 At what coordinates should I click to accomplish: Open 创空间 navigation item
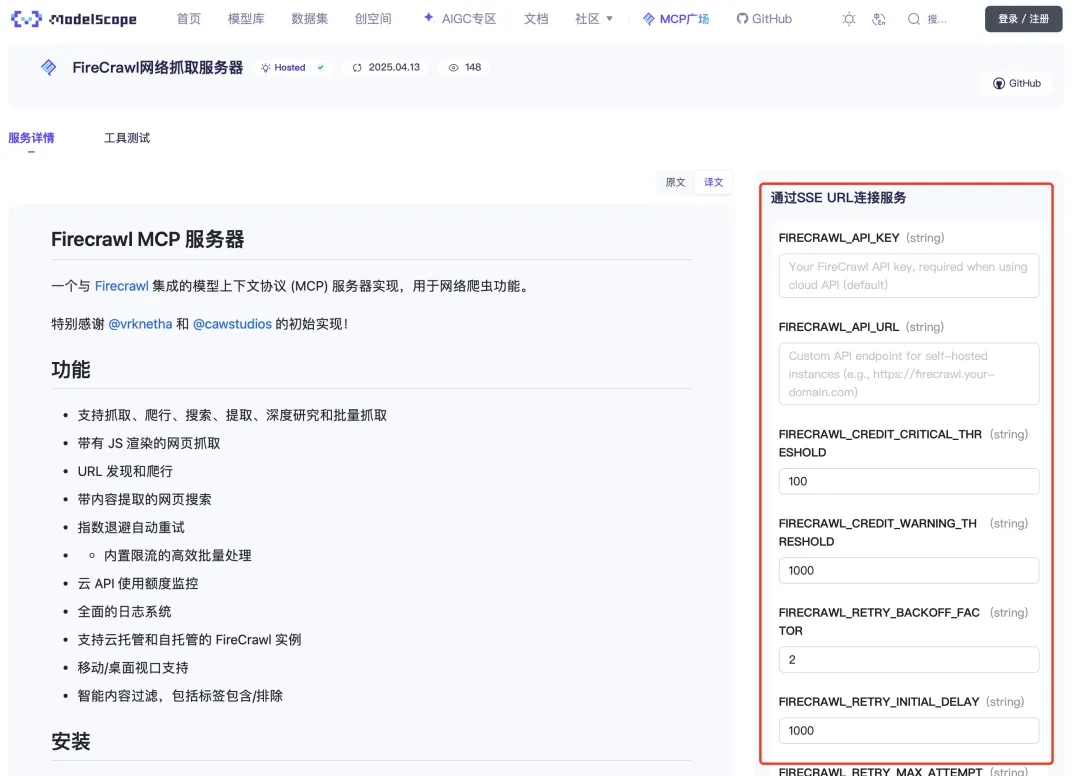click(373, 19)
